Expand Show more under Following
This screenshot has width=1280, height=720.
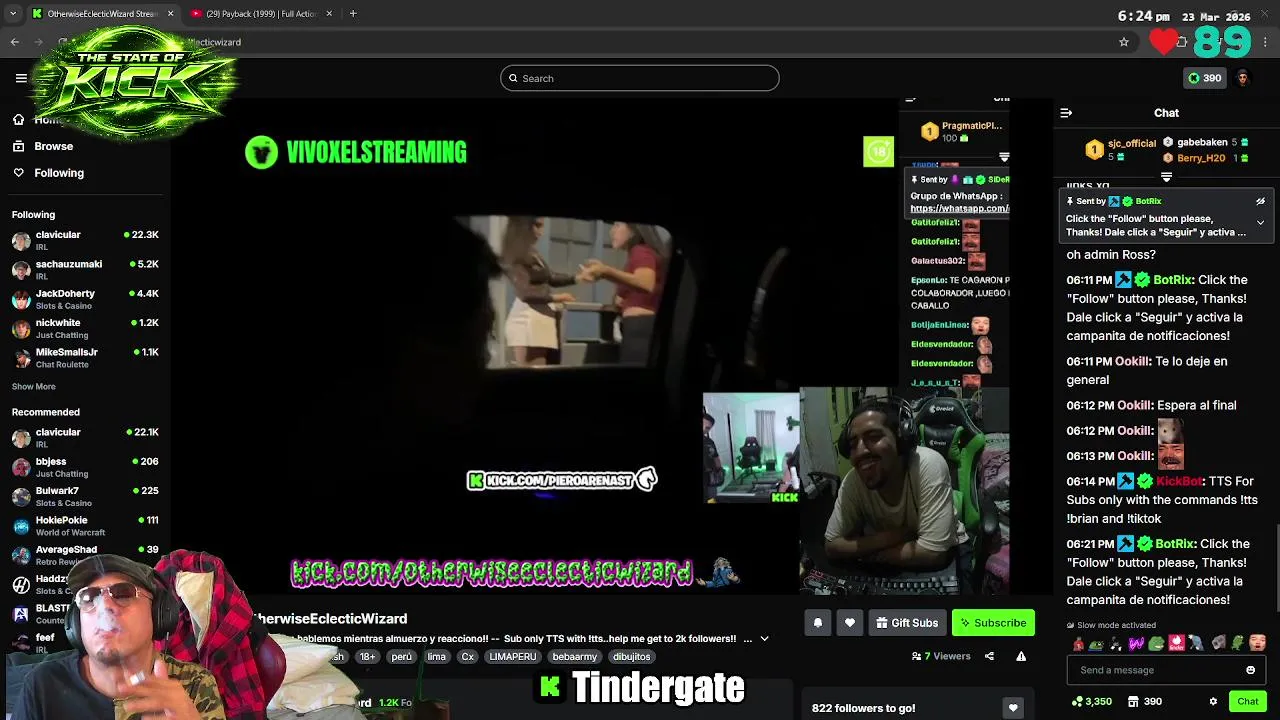[x=34, y=387]
